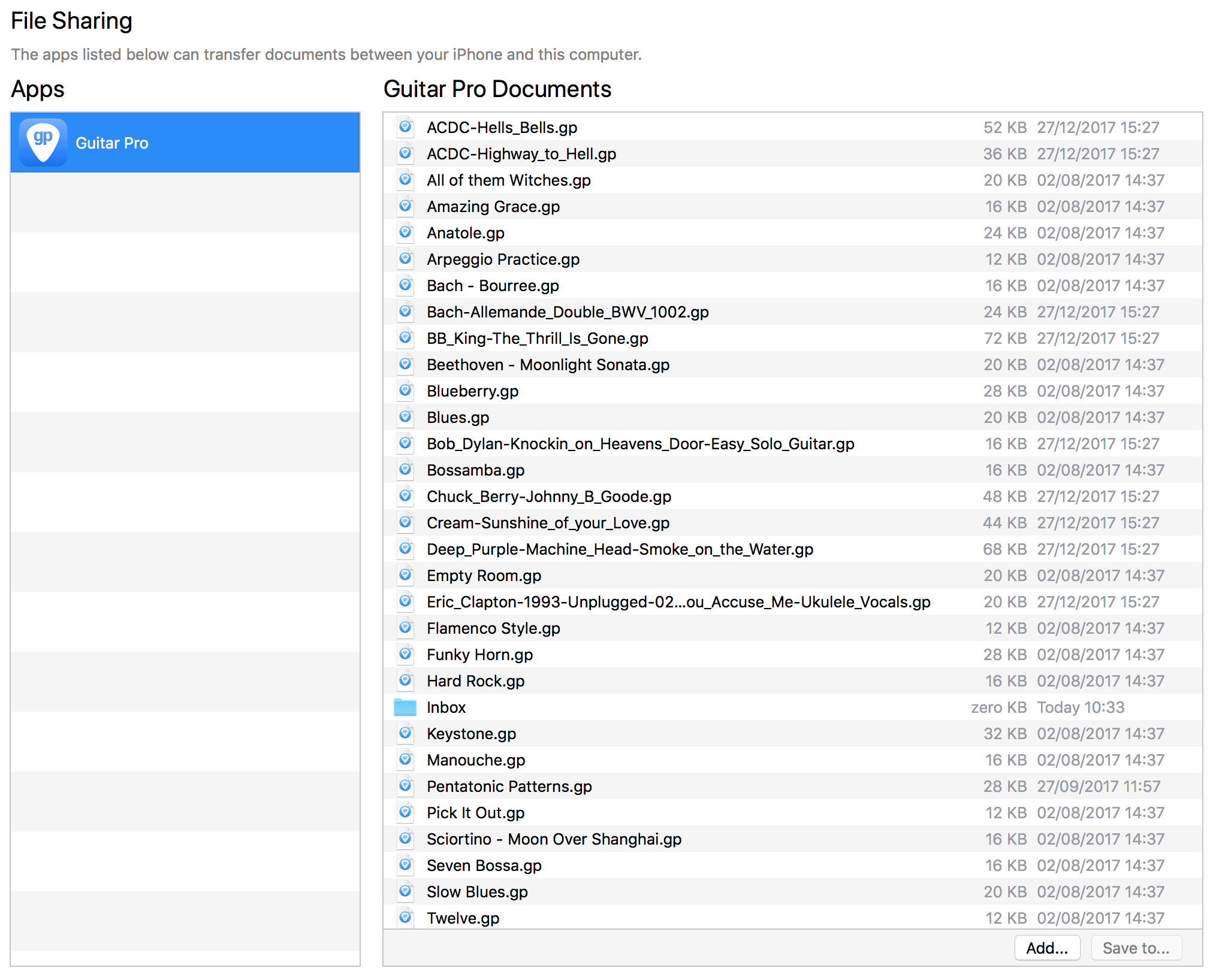Screen dimensions: 1213x980
Task: Select the Hard Rock.gp file name
Action: click(x=476, y=681)
